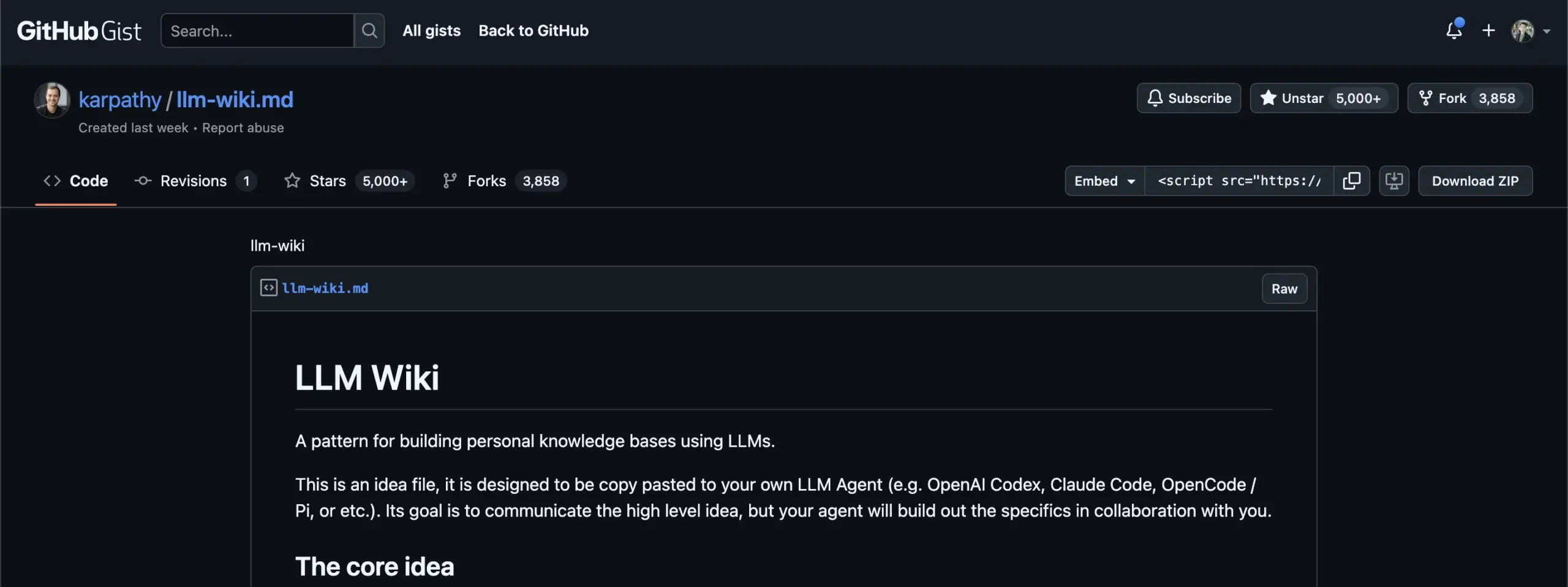Unstar this gist
Screen dimensions: 1568x587
click(1292, 98)
